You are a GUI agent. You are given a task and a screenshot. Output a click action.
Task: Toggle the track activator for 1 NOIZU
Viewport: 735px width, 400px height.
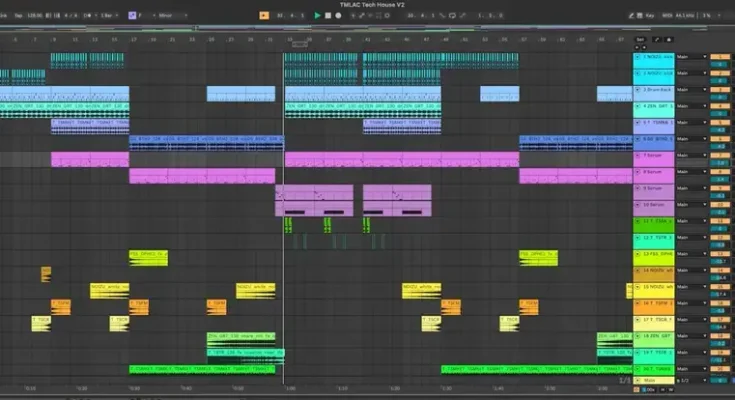click(x=716, y=57)
